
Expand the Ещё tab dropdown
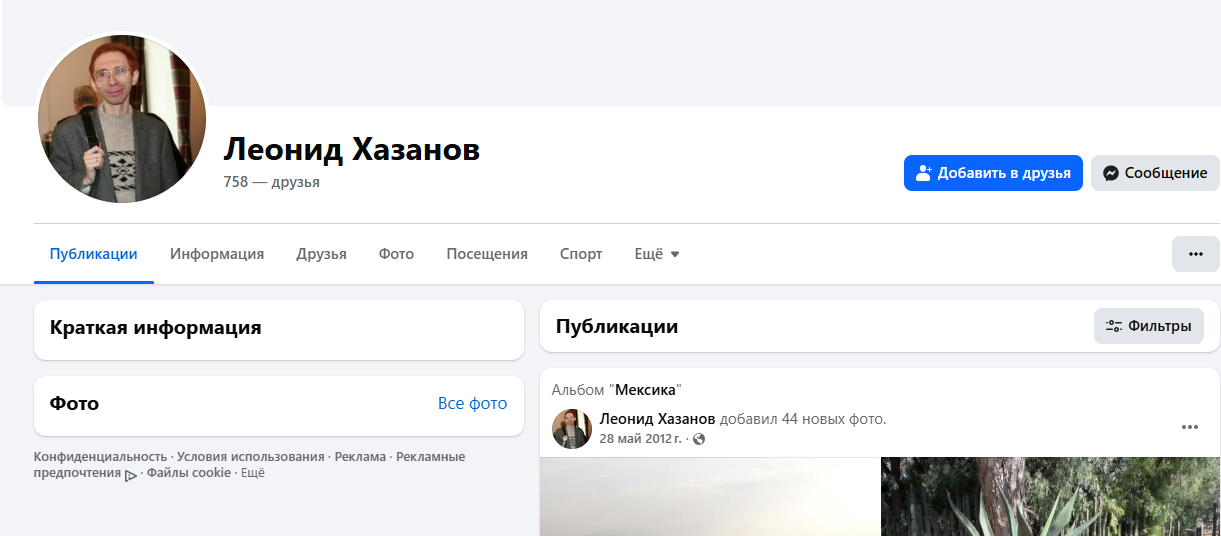(657, 254)
